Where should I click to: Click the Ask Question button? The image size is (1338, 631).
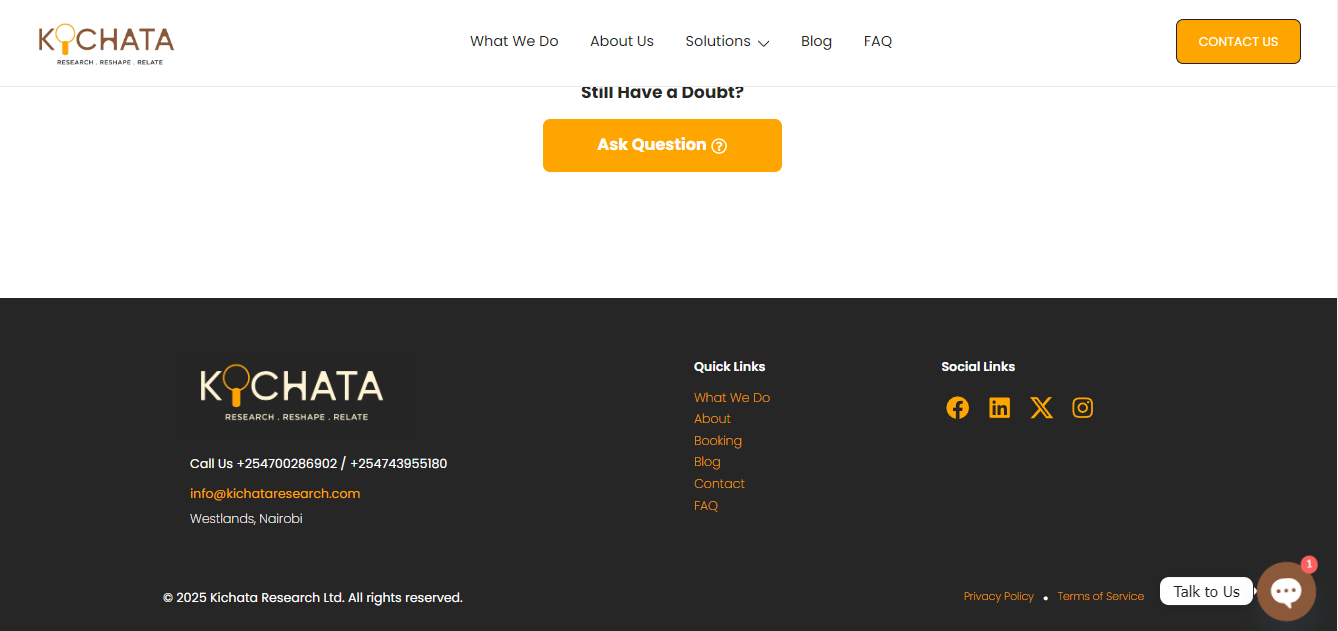[662, 146]
